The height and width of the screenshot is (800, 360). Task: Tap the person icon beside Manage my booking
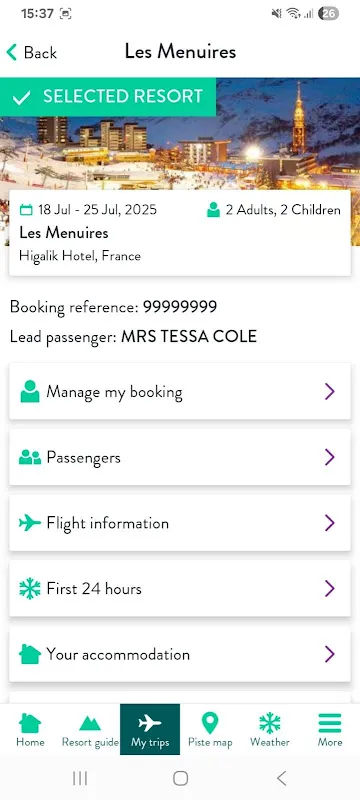click(30, 392)
